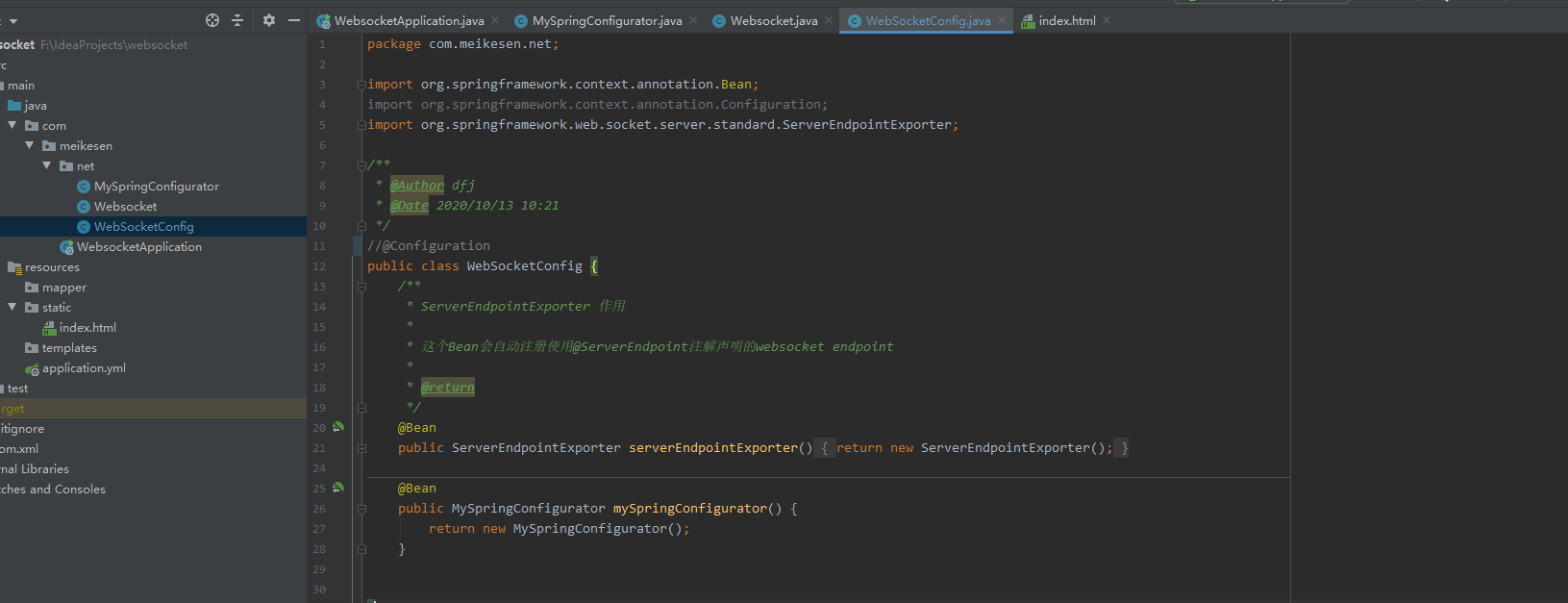1568x603 pixels.
Task: Open the project panel settings gear
Action: tap(269, 20)
